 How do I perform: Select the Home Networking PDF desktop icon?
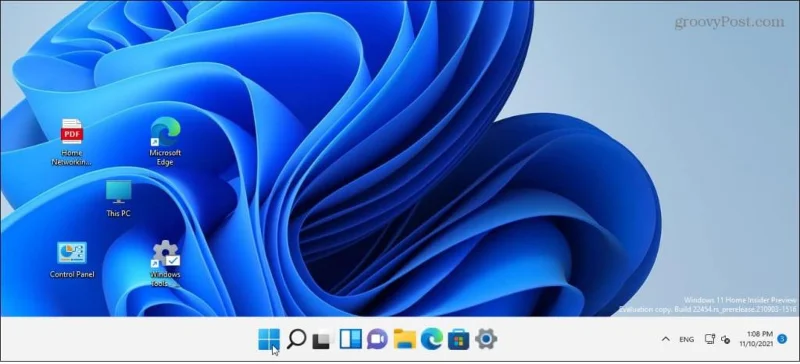pos(71,142)
